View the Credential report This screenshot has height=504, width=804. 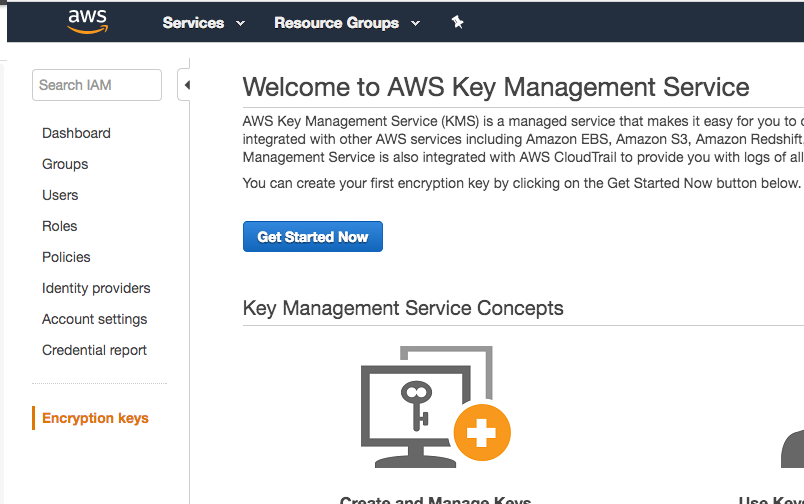coord(94,350)
